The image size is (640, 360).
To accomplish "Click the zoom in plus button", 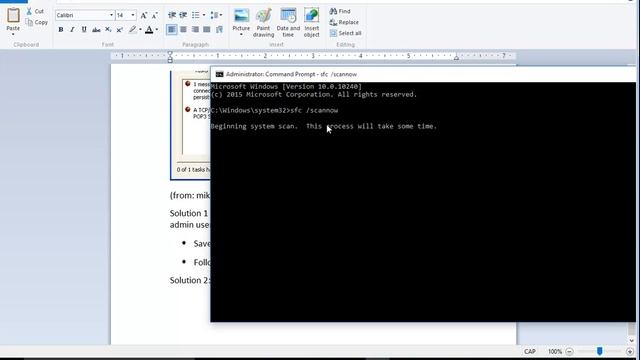I will tap(630, 351).
